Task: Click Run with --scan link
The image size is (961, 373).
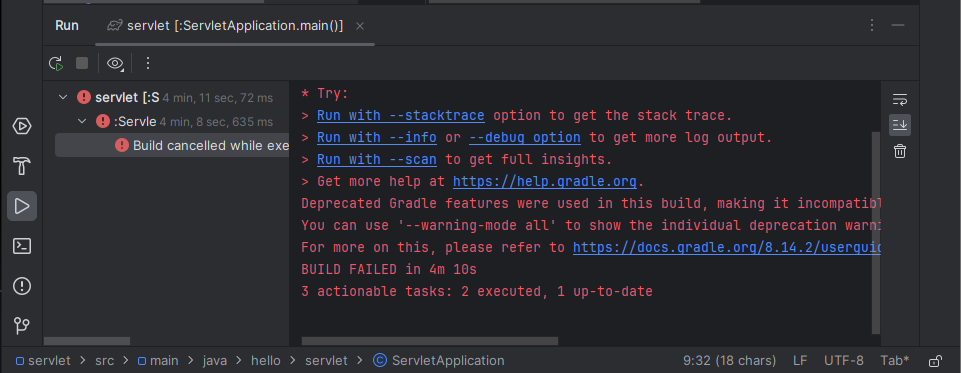Action: [x=377, y=160]
